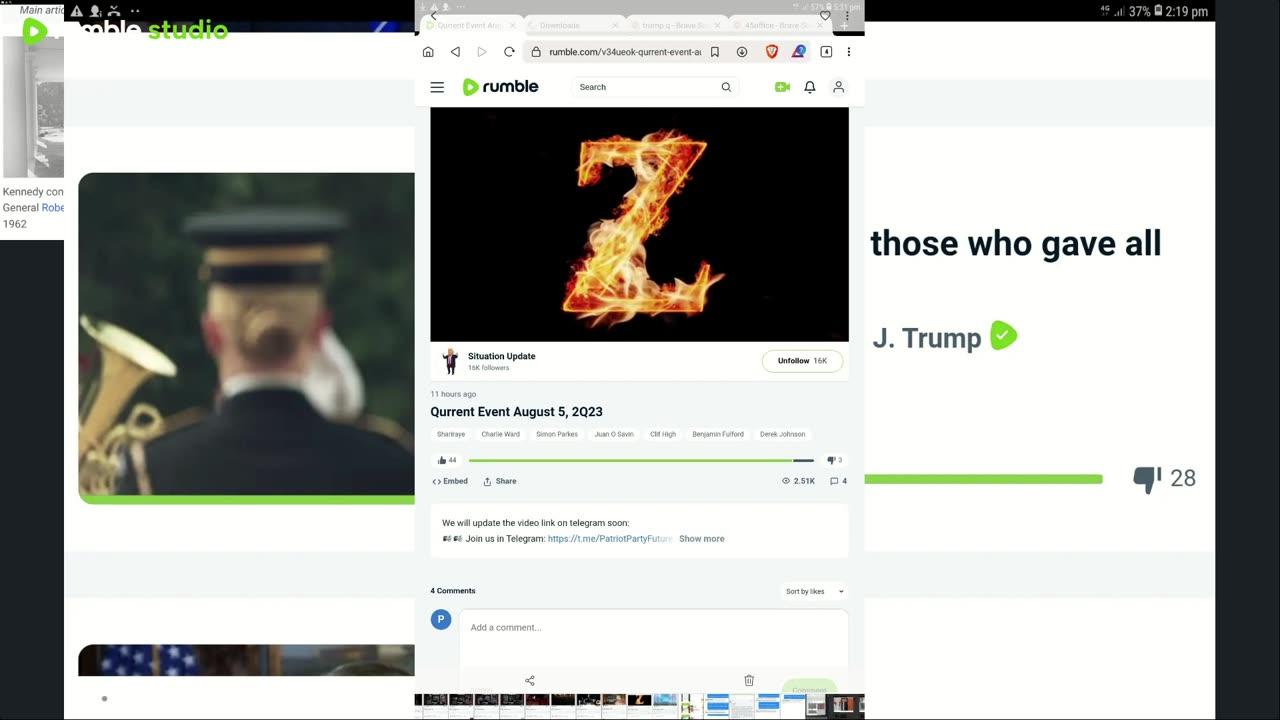This screenshot has height=720, width=1280.
Task: Click the 2.51K views count
Action: pos(798,481)
